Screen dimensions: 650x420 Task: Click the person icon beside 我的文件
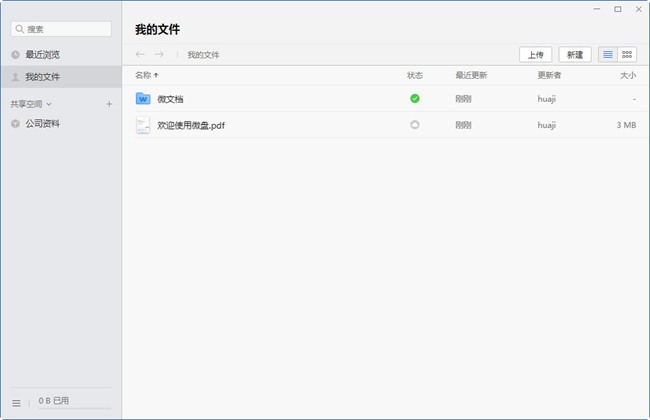coord(15,77)
